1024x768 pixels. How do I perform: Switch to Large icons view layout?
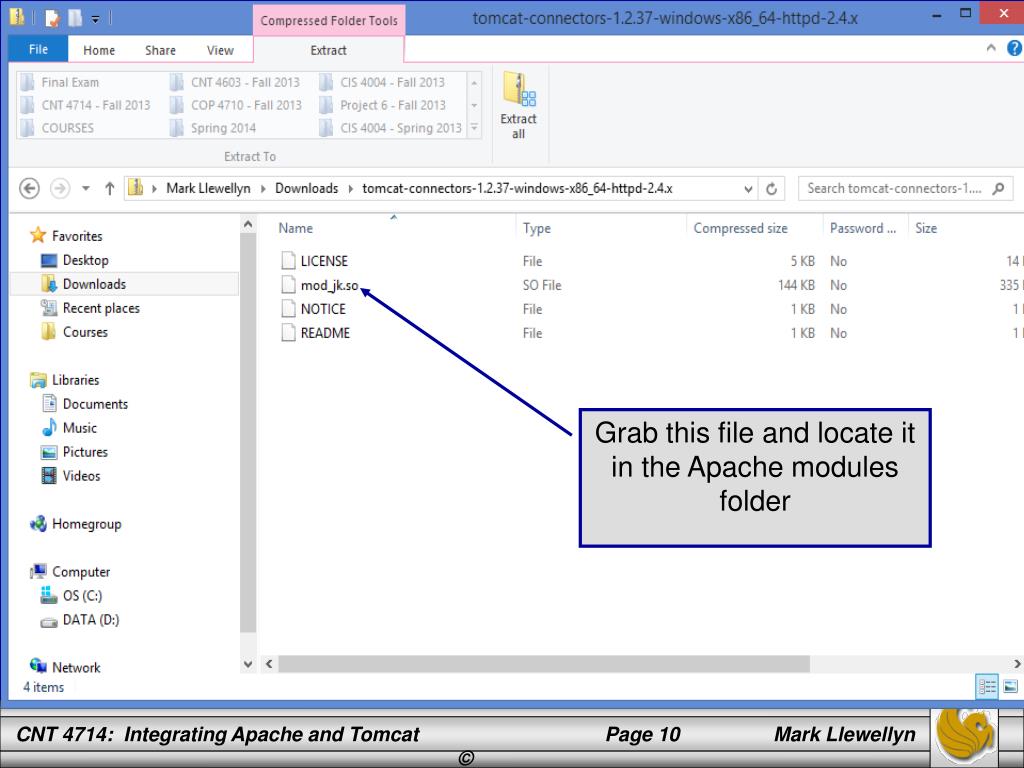click(x=1010, y=686)
